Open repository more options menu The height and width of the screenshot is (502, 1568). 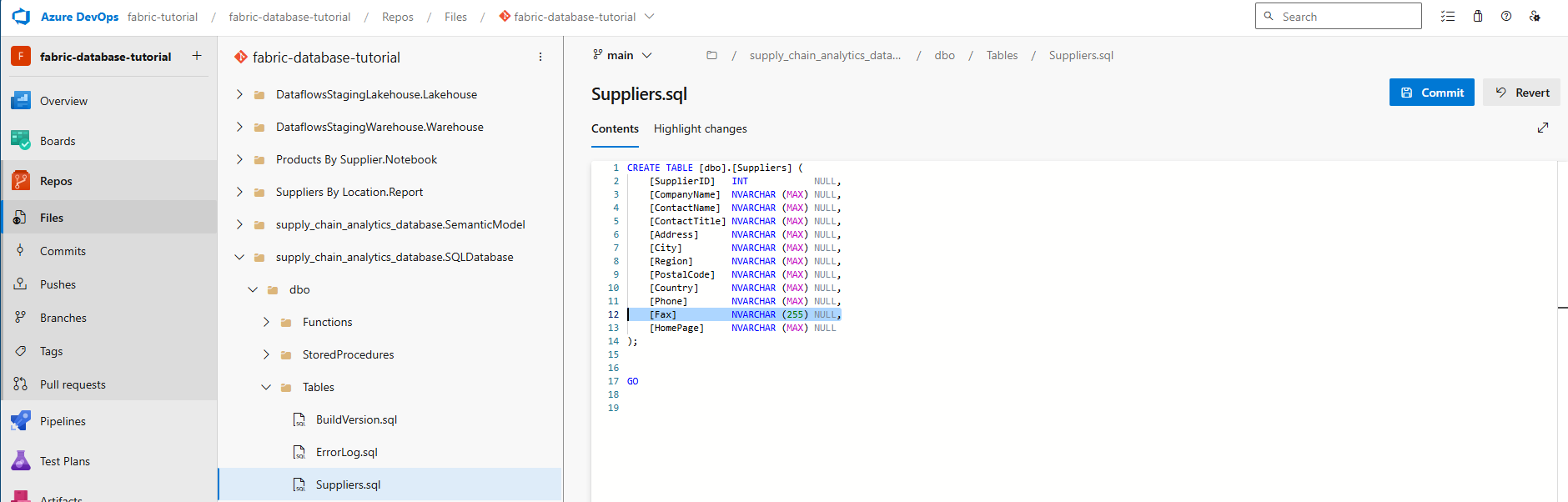coord(540,58)
